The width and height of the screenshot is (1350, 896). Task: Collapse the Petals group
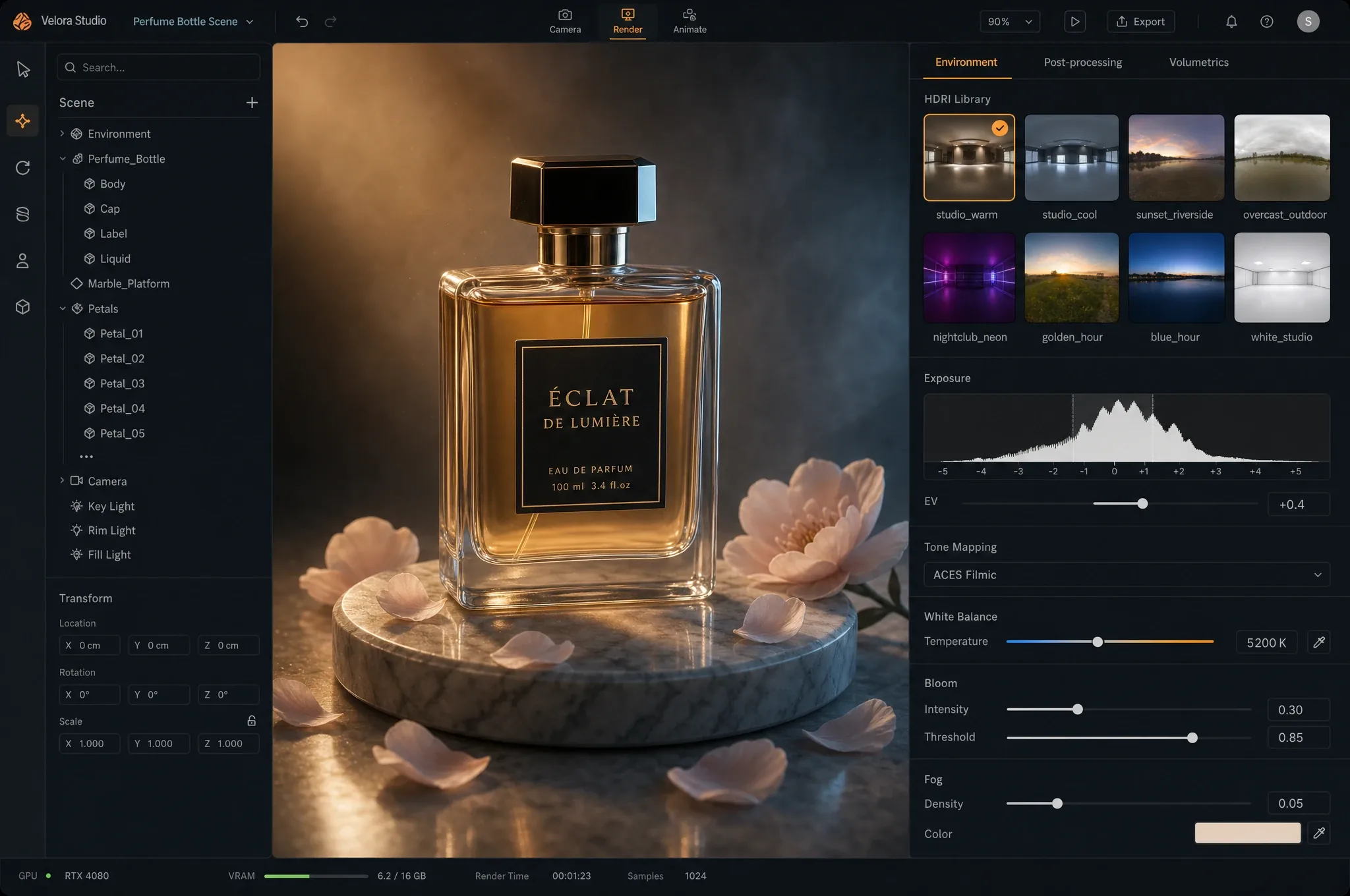pyautogui.click(x=63, y=308)
